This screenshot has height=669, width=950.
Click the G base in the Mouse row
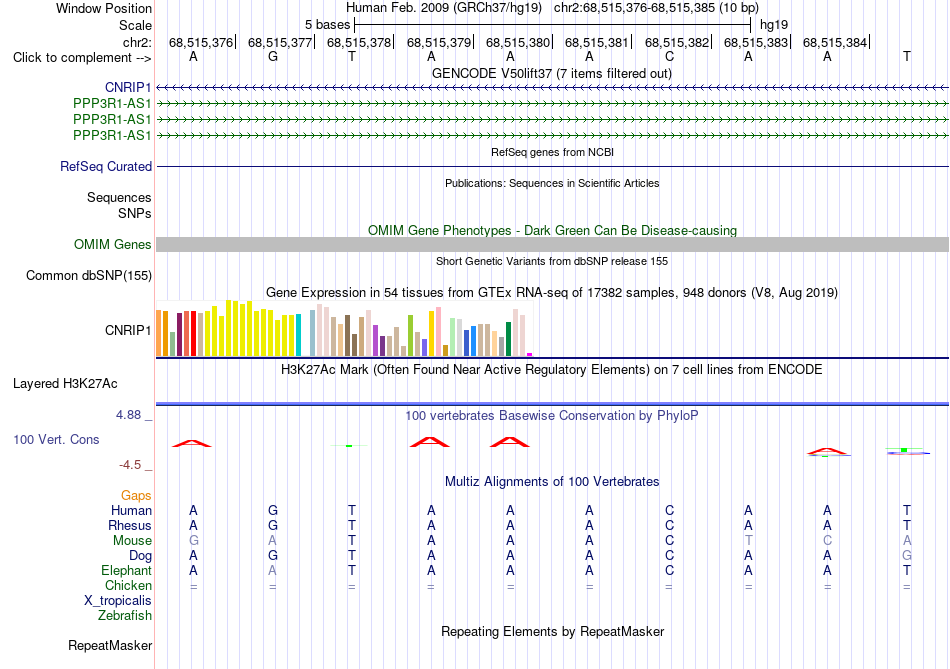(193, 540)
